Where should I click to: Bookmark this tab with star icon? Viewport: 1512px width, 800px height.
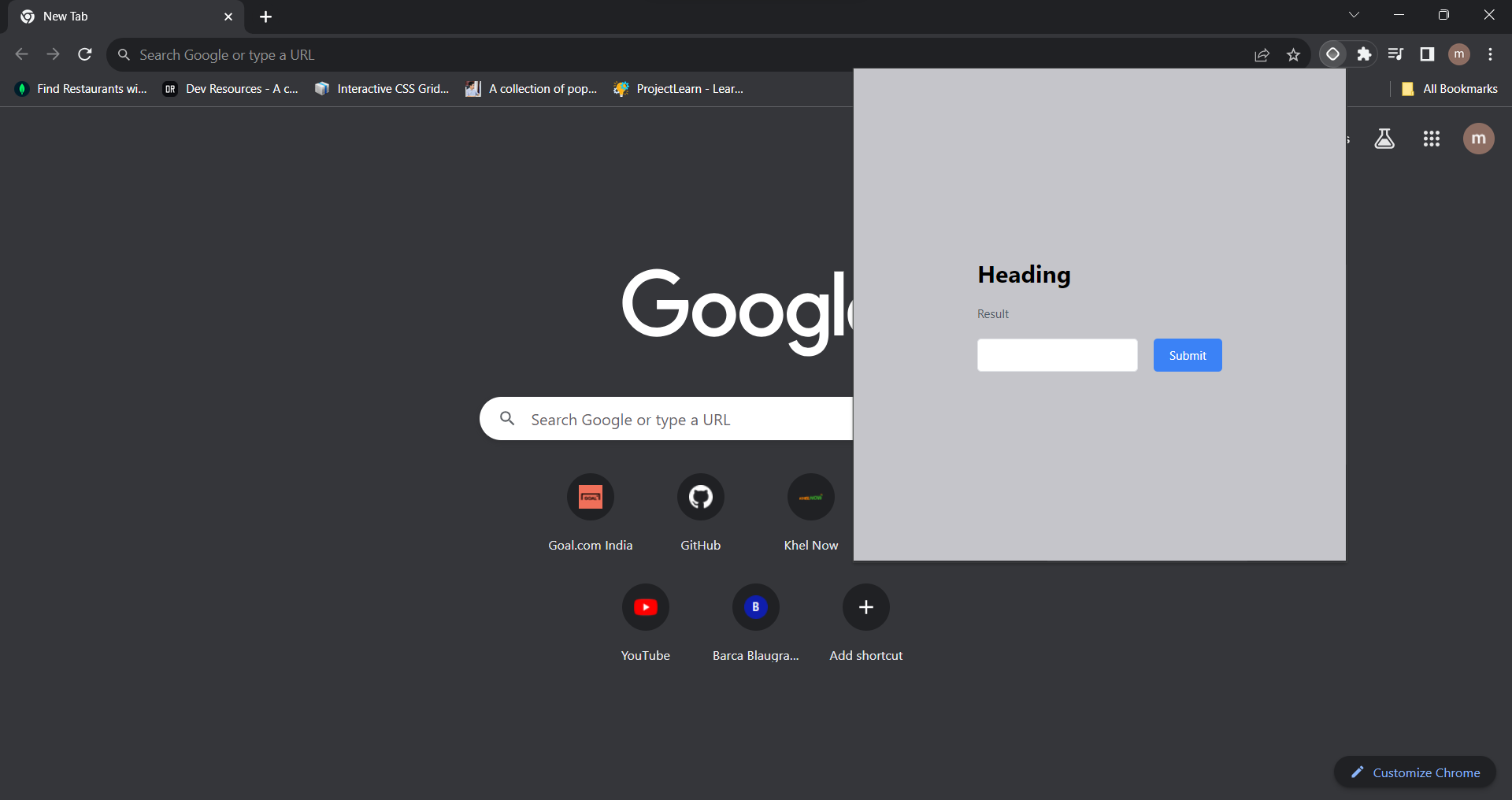pyautogui.click(x=1293, y=54)
